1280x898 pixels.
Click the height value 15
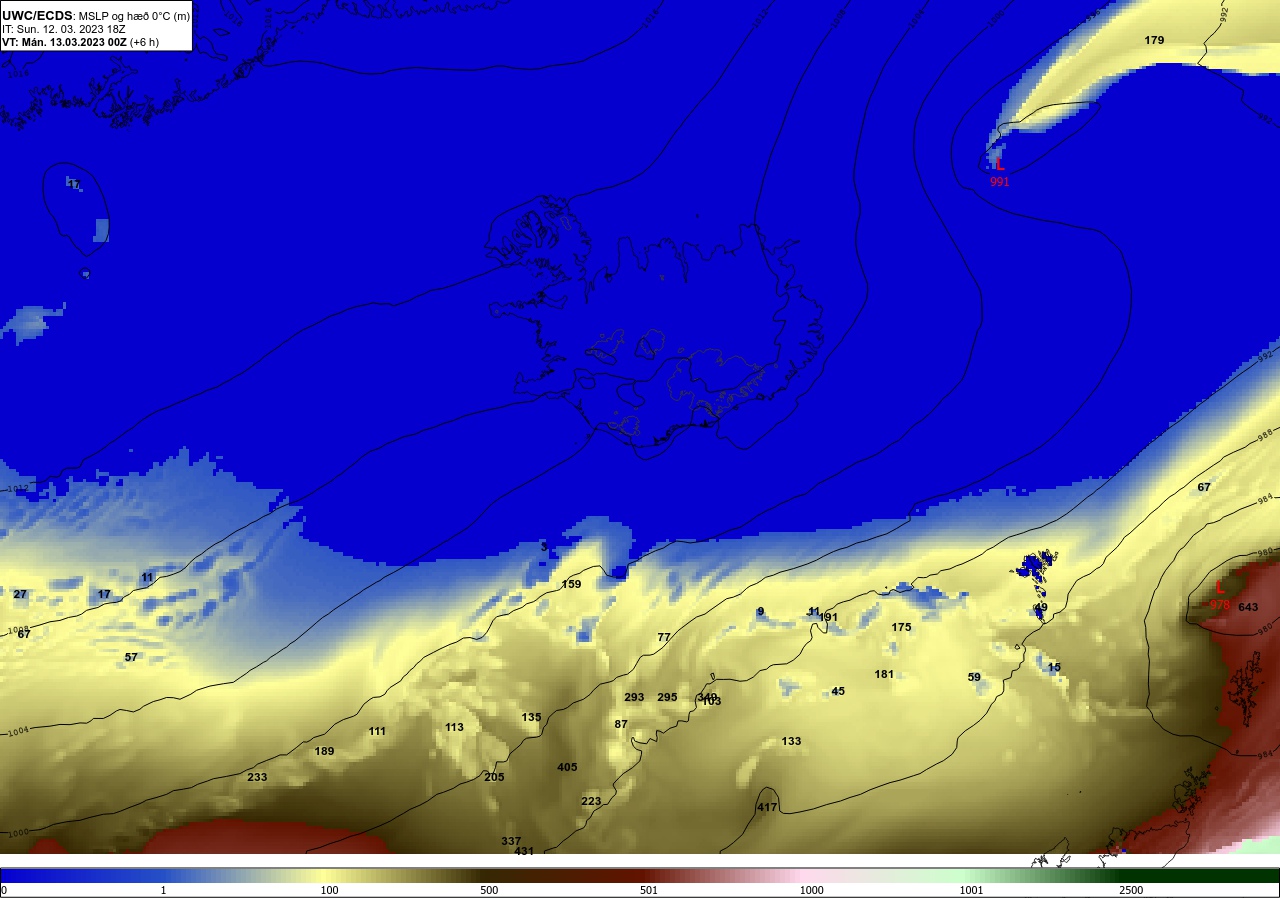click(x=1054, y=667)
